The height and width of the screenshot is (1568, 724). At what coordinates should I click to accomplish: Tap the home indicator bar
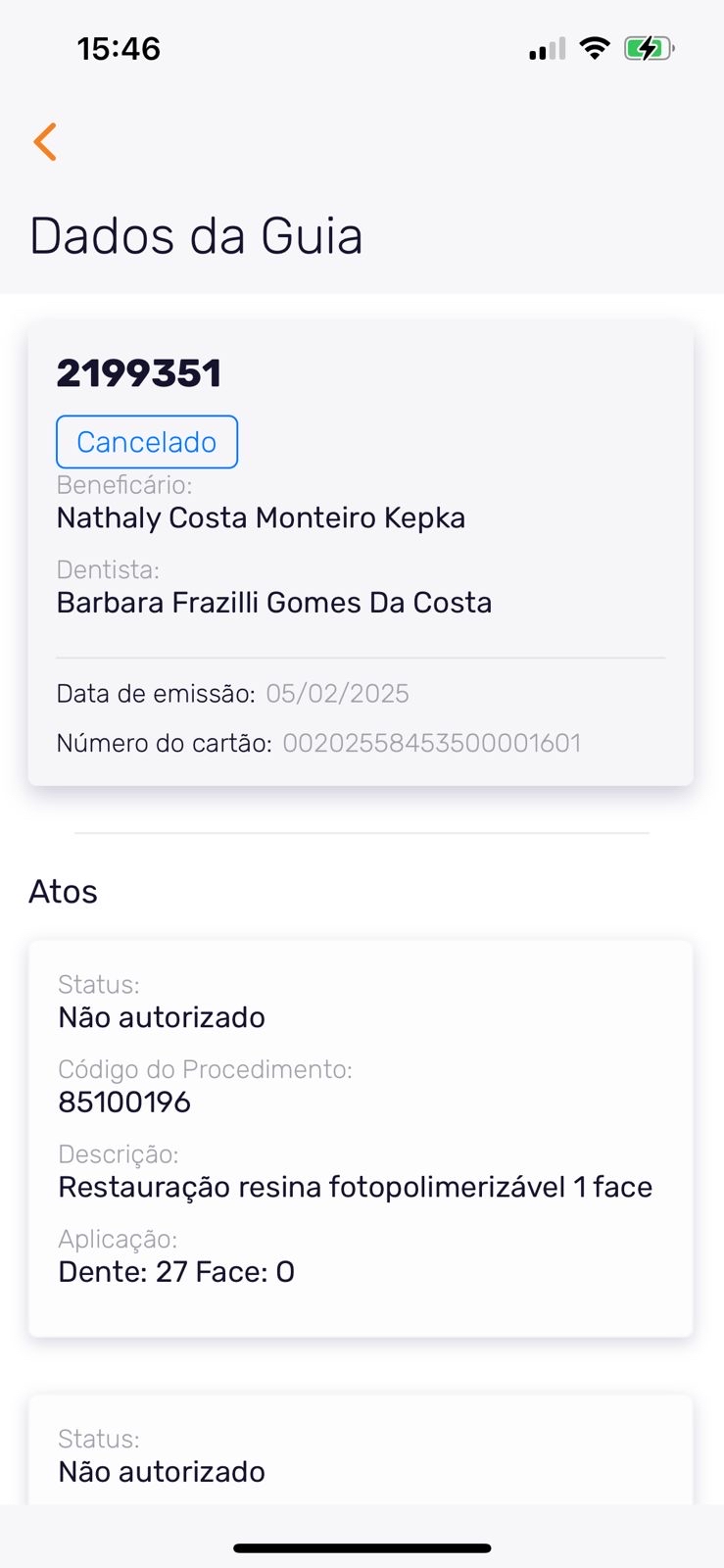coord(362,1548)
